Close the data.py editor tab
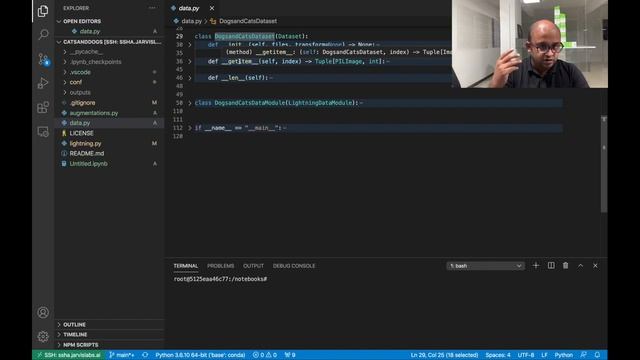Viewport: 640px width, 360px height. 211,8
